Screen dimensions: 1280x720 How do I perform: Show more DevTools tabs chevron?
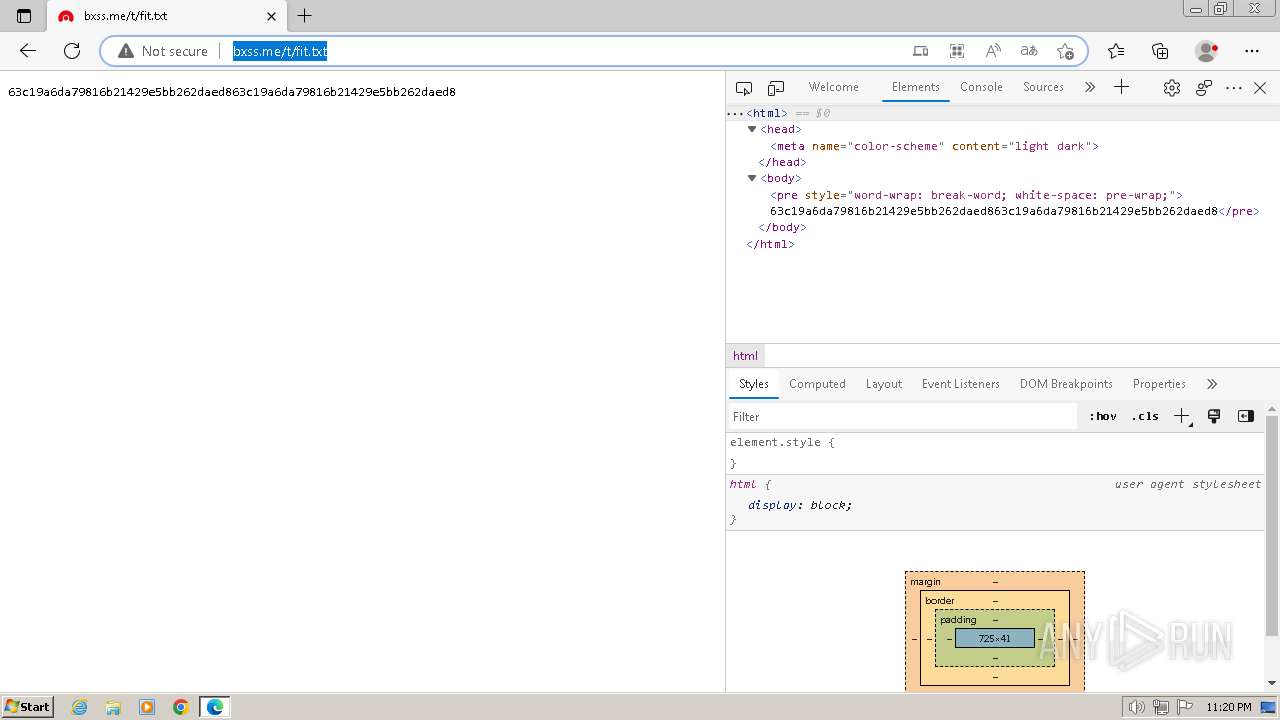[1090, 88]
